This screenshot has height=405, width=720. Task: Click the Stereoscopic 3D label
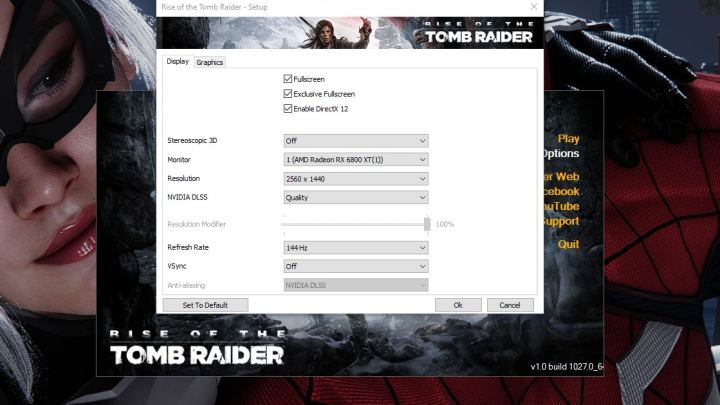pos(192,141)
